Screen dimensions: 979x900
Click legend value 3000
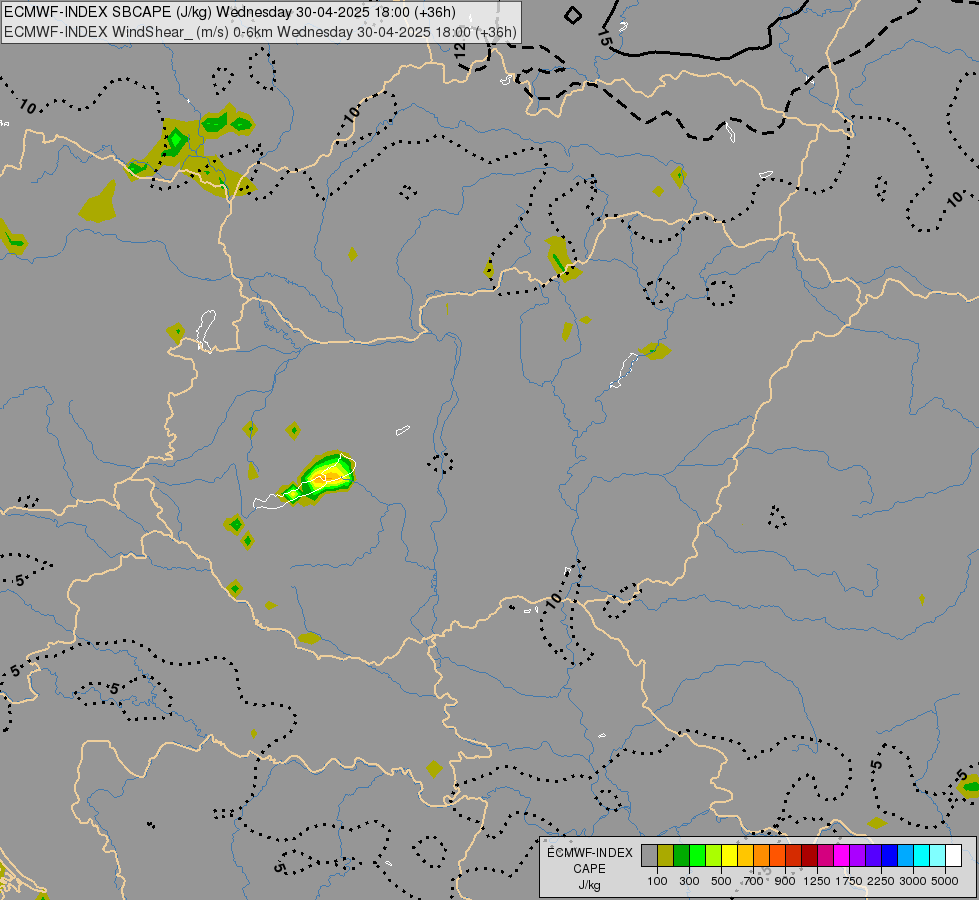click(x=912, y=881)
